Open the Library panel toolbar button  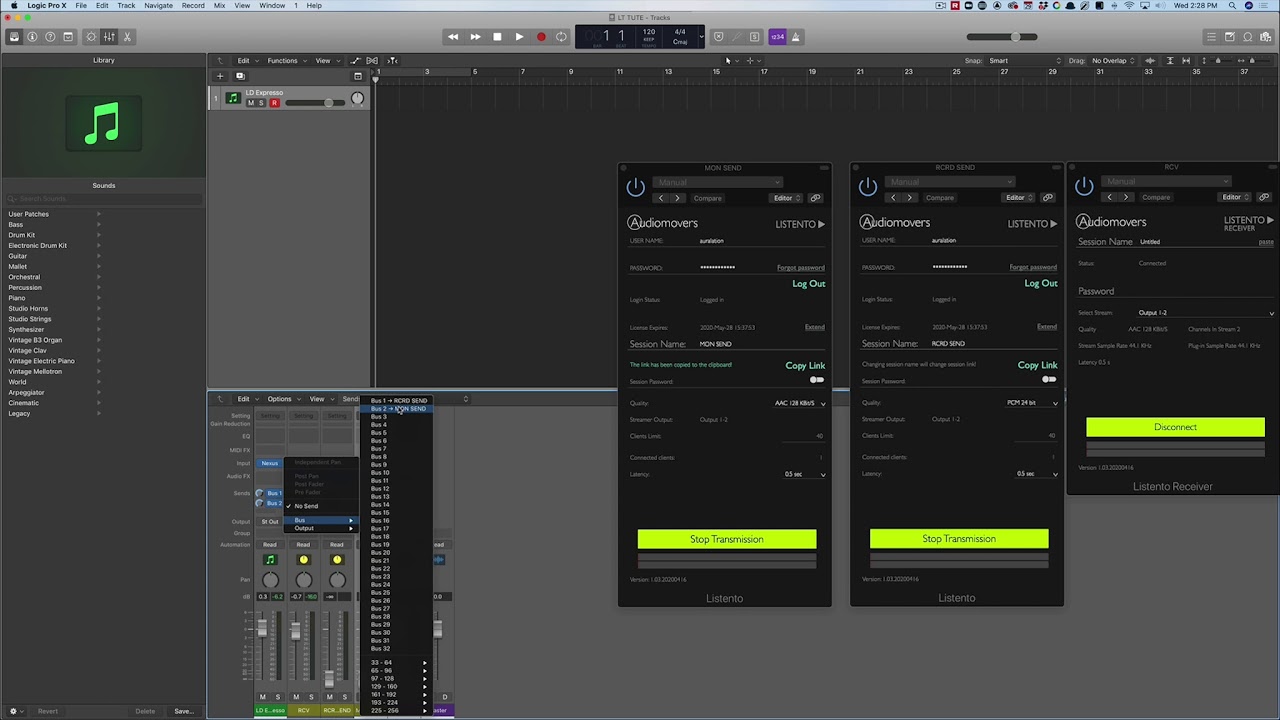point(14,37)
